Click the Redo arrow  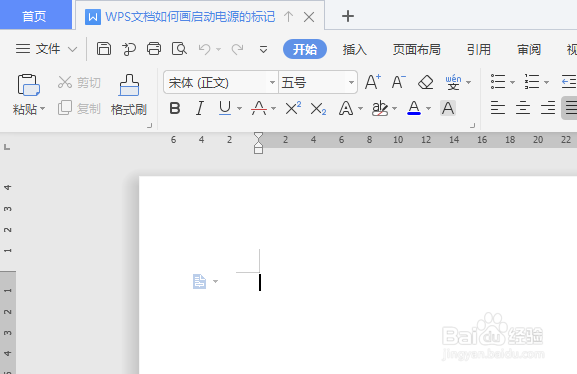pos(237,49)
